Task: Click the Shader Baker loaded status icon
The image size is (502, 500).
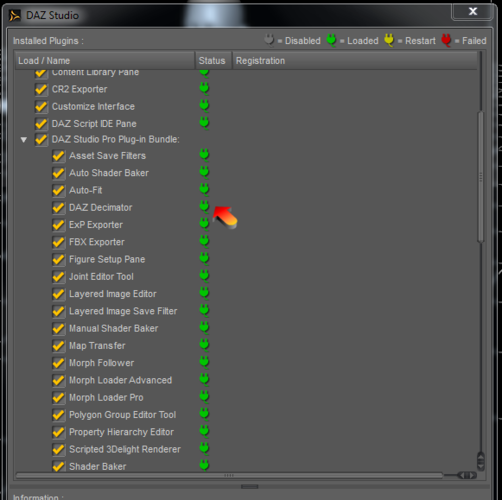Action: coord(204,465)
